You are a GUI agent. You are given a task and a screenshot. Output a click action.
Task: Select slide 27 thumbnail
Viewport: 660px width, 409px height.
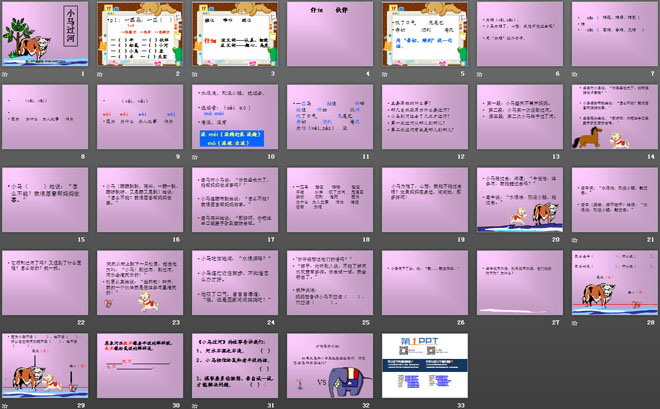tap(520, 283)
